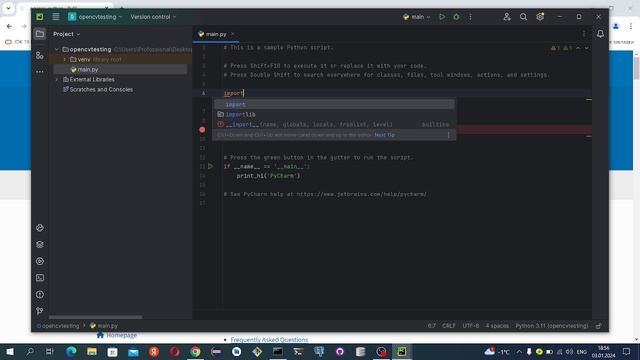
Task: Click the Next Tip link
Action: 384,135
